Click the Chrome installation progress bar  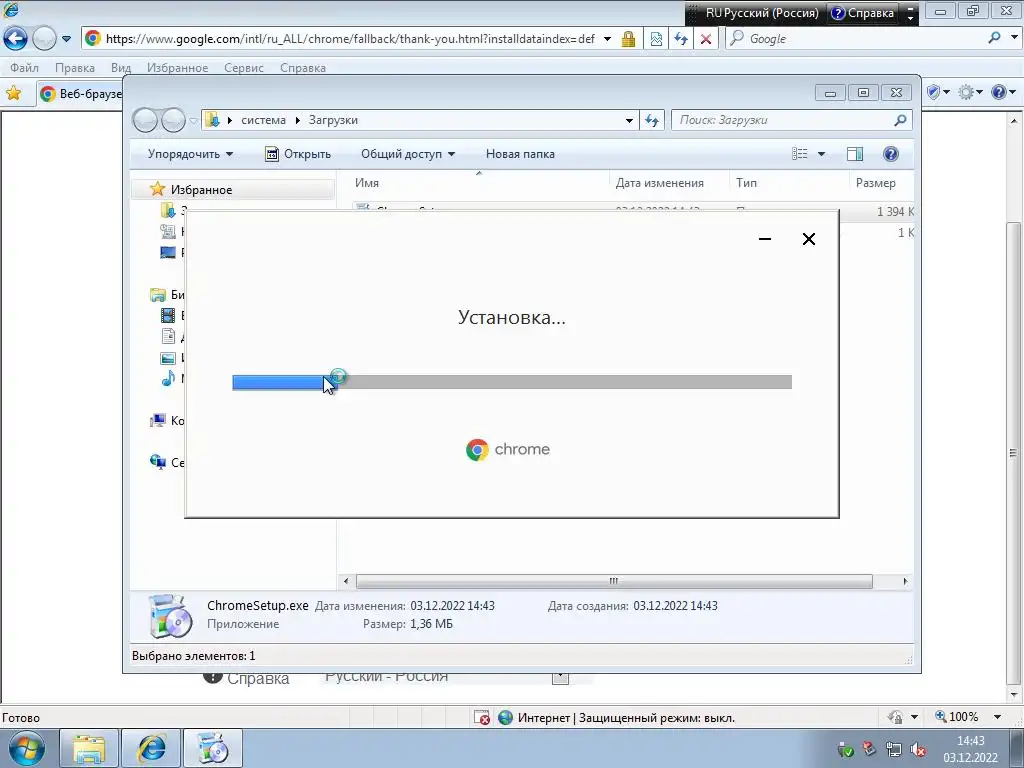512,383
